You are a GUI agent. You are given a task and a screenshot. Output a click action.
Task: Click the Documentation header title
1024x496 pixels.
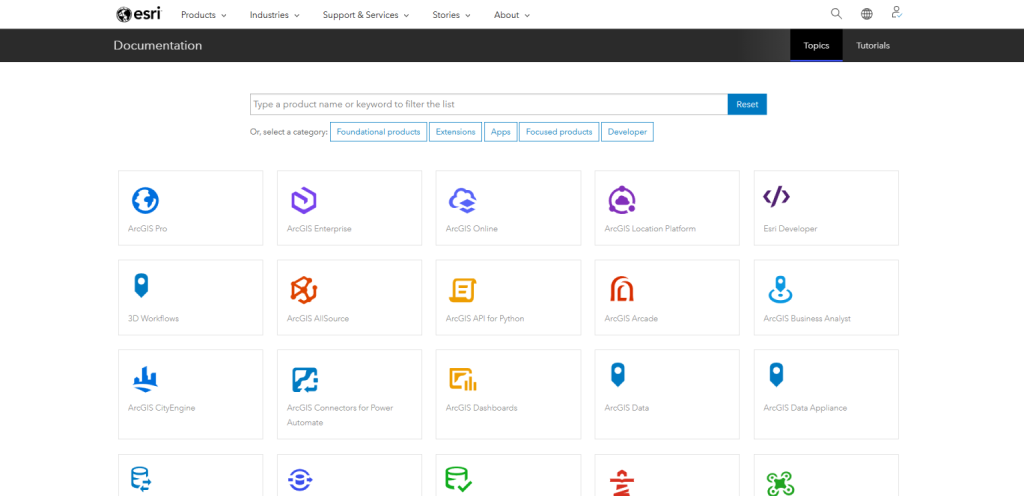pyautogui.click(x=157, y=46)
